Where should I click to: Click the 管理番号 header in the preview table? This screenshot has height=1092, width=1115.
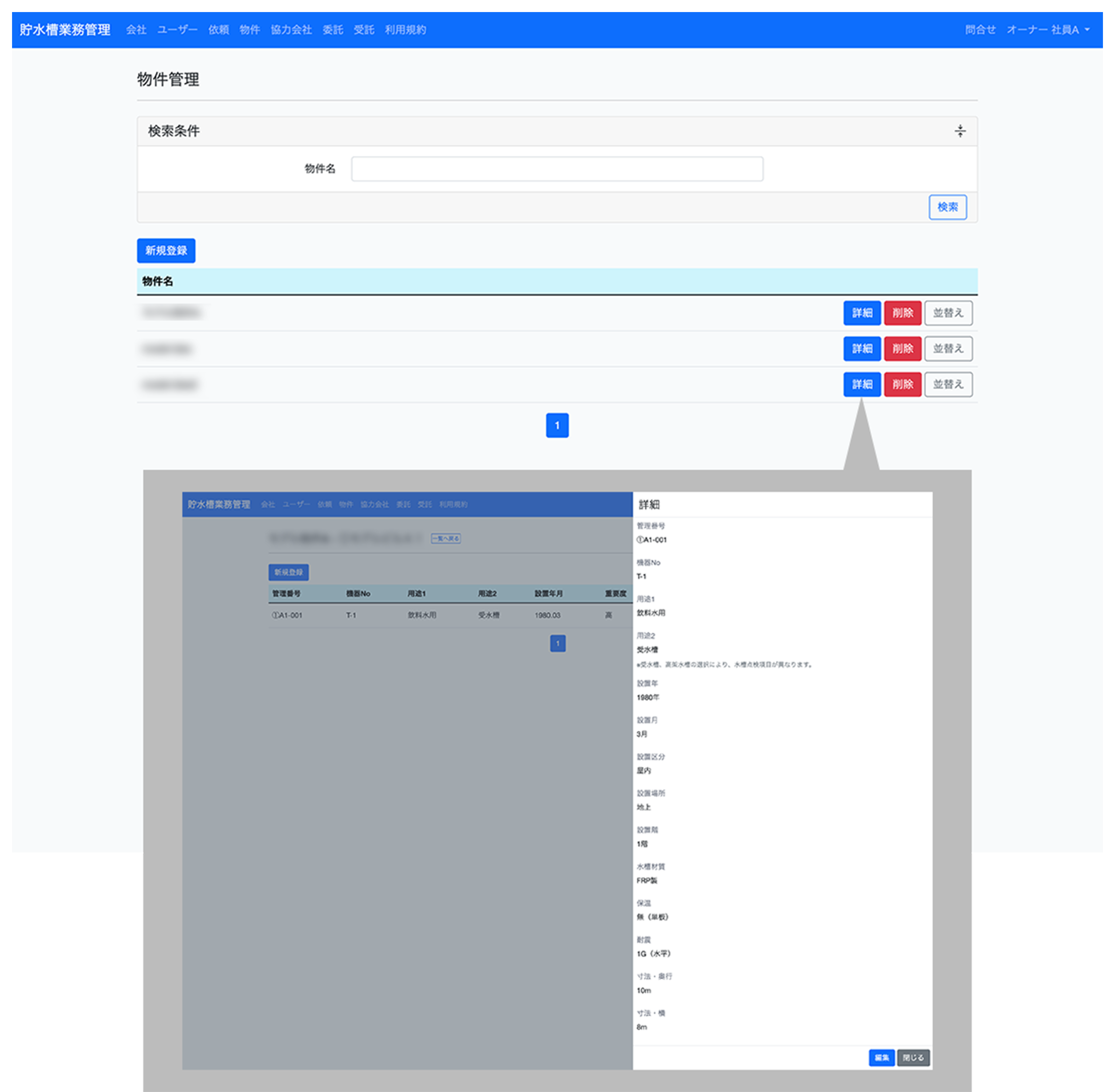point(286,594)
